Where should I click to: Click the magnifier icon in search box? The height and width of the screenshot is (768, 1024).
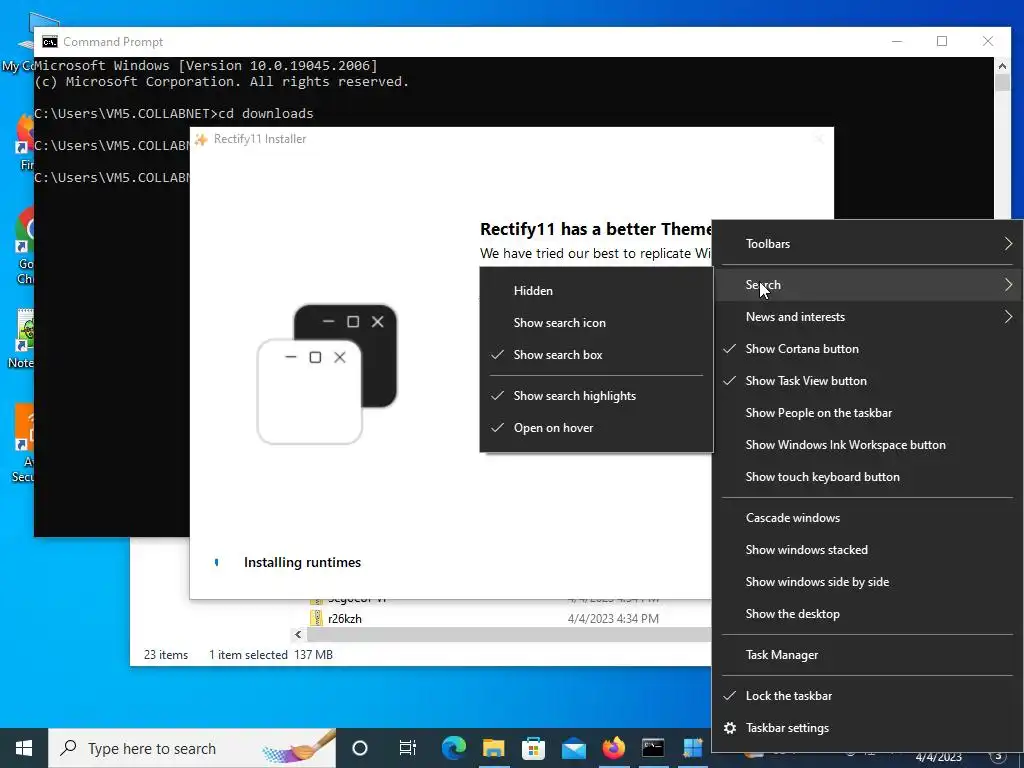coord(68,748)
